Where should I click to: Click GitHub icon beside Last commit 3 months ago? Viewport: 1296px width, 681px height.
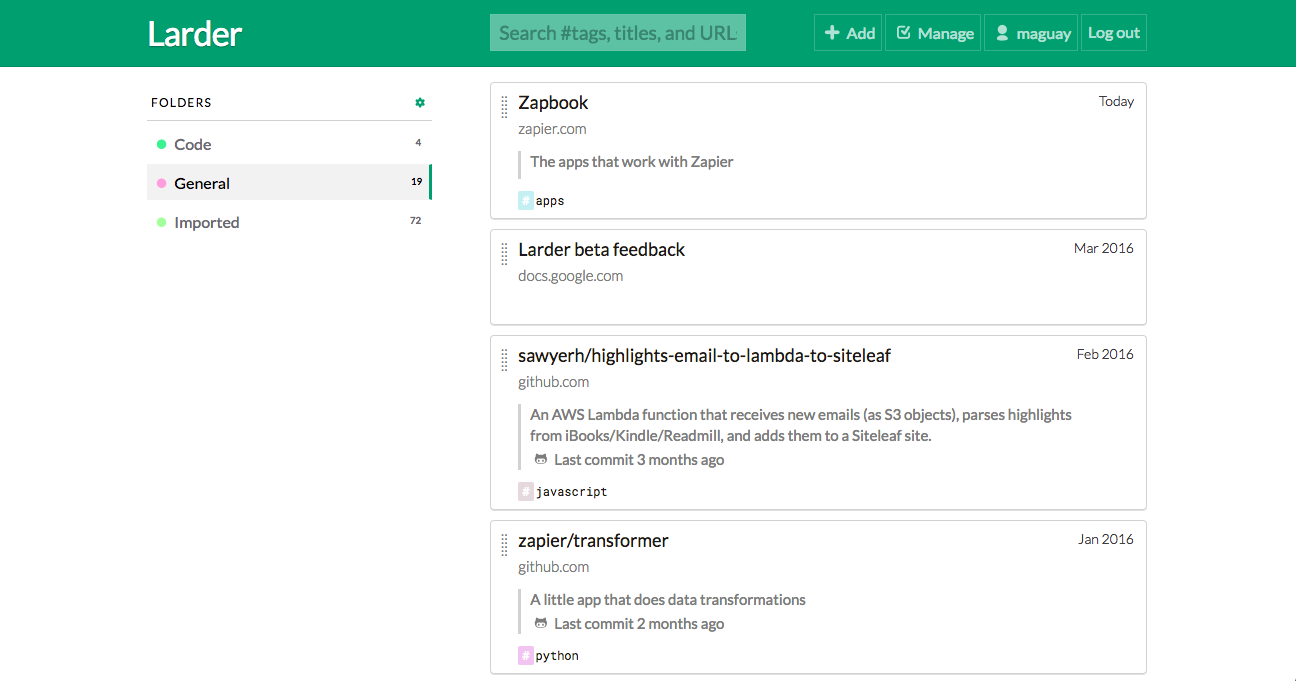point(541,459)
